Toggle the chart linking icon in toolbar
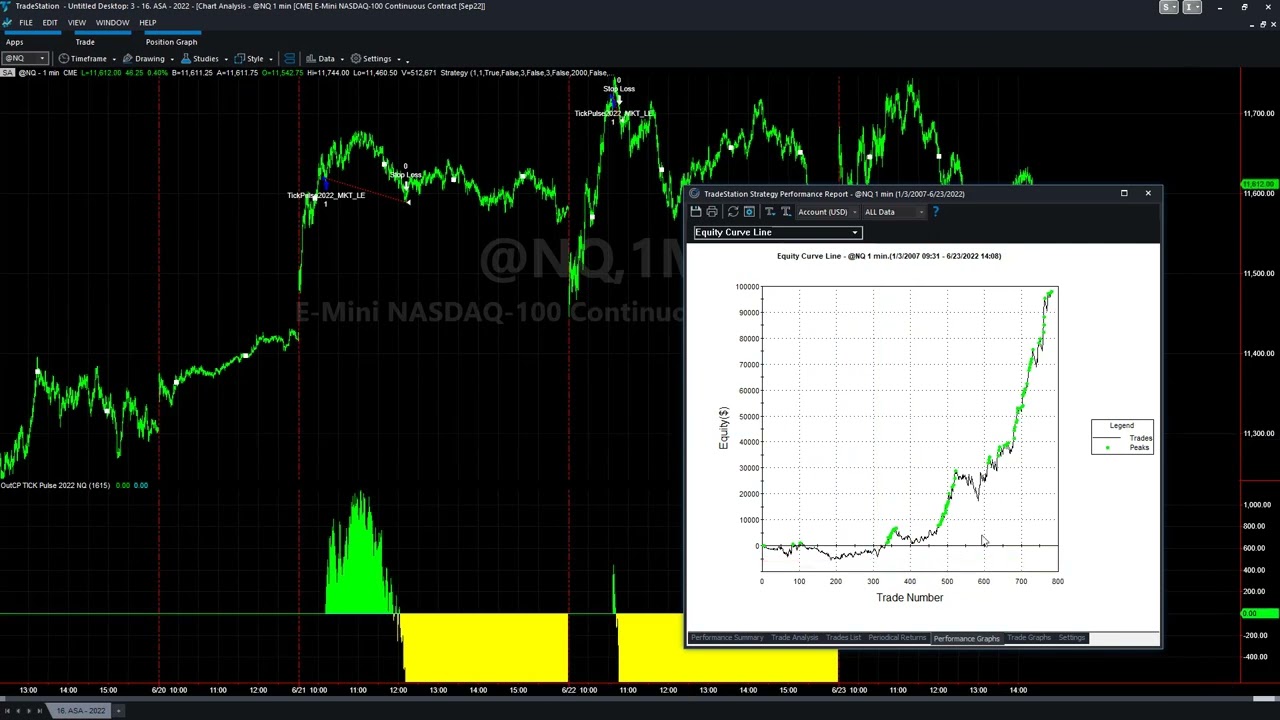The width and height of the screenshot is (1280, 720). click(289, 58)
